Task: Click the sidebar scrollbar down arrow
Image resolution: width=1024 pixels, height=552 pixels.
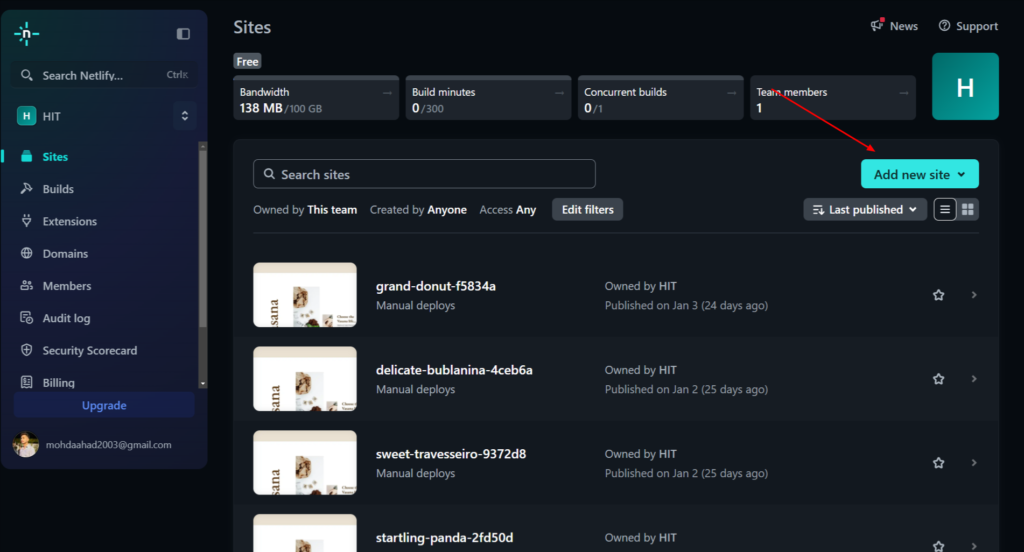Action: 203,384
